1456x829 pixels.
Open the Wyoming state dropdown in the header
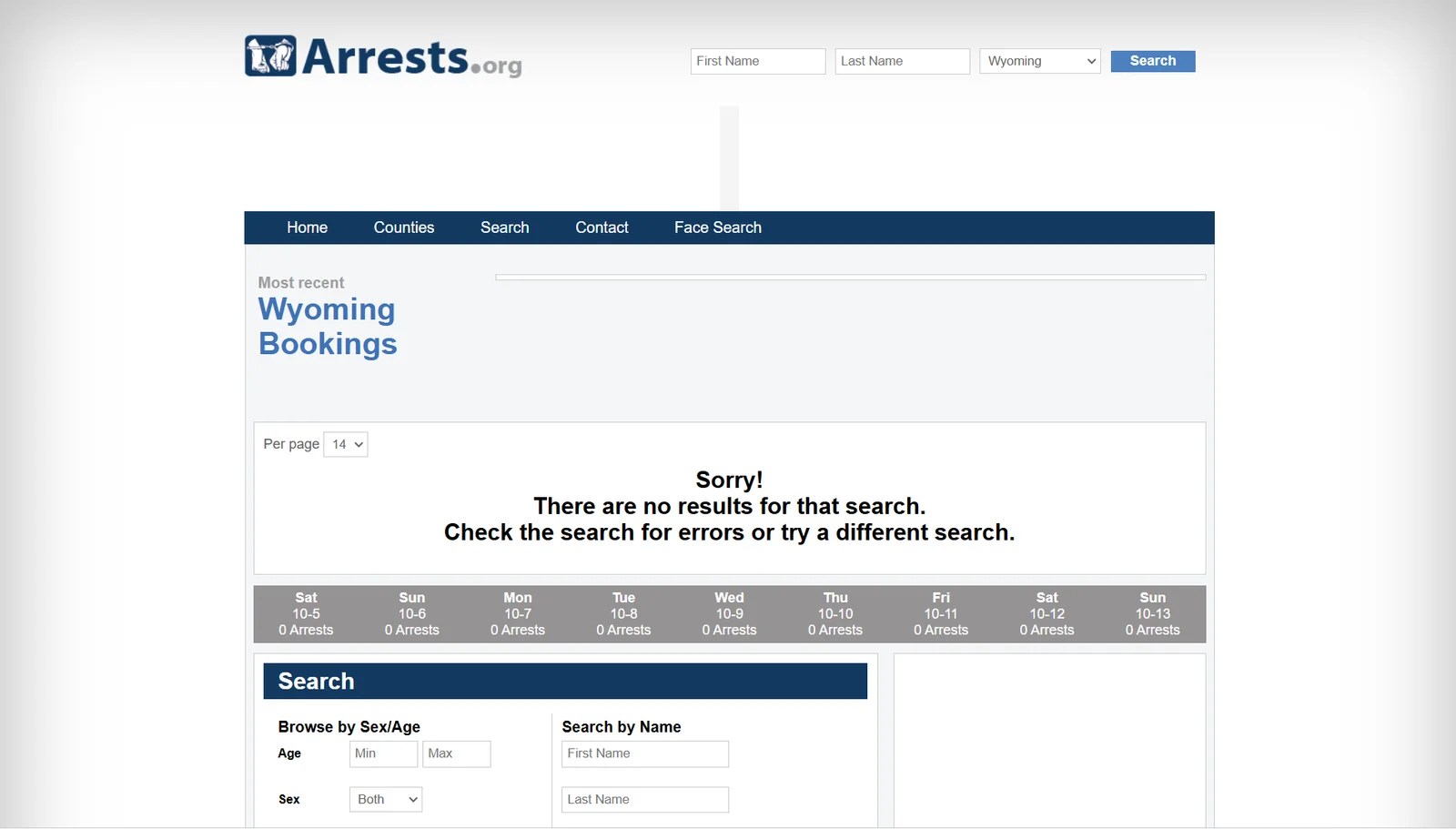1040,61
